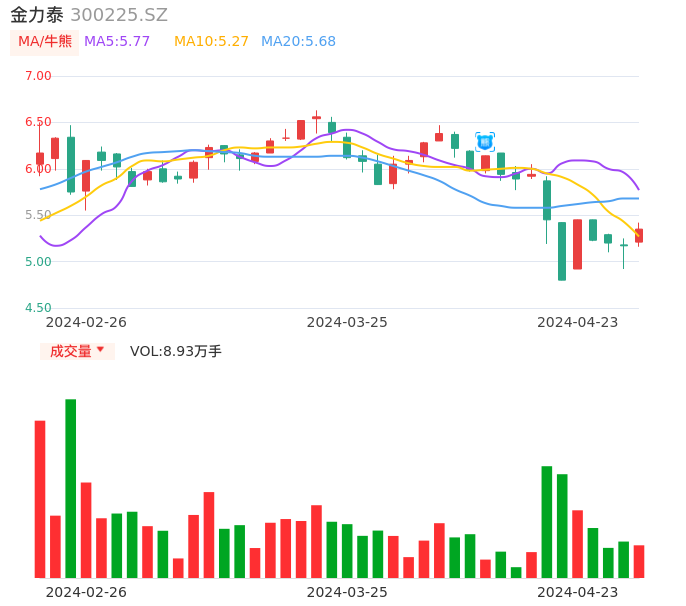Click the 5.00 price axis label
The height and width of the screenshot is (606, 686).
(38, 262)
